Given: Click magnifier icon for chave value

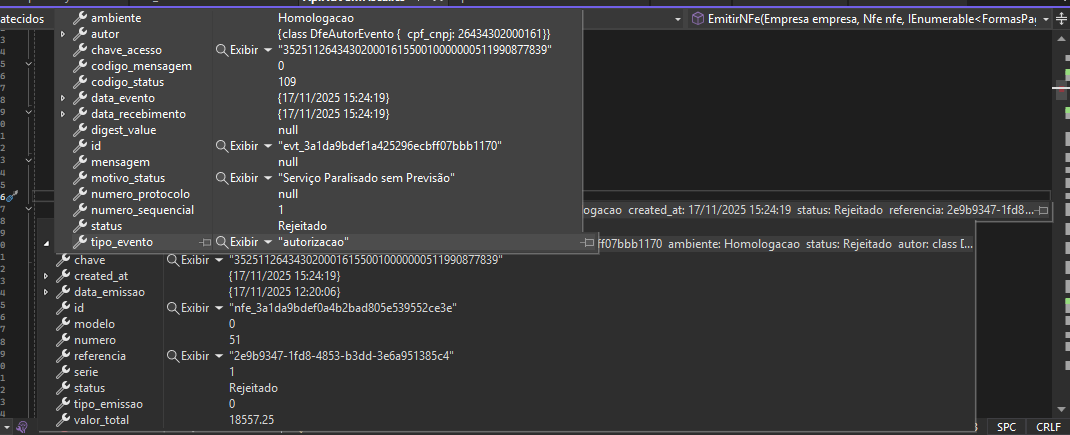Looking at the screenshot, I should (172, 260).
